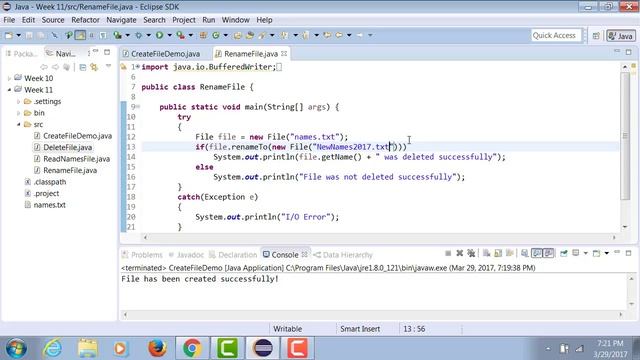The width and height of the screenshot is (640, 360).
Task: Click Smart Insert in status bar
Action: (360, 329)
